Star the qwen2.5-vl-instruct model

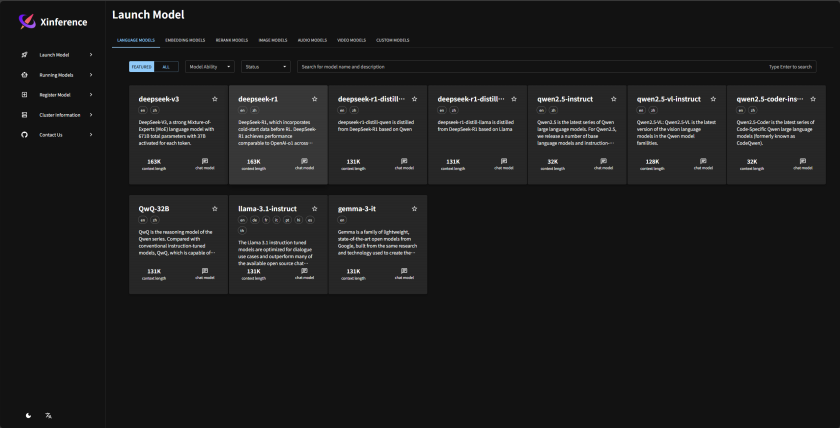713,99
